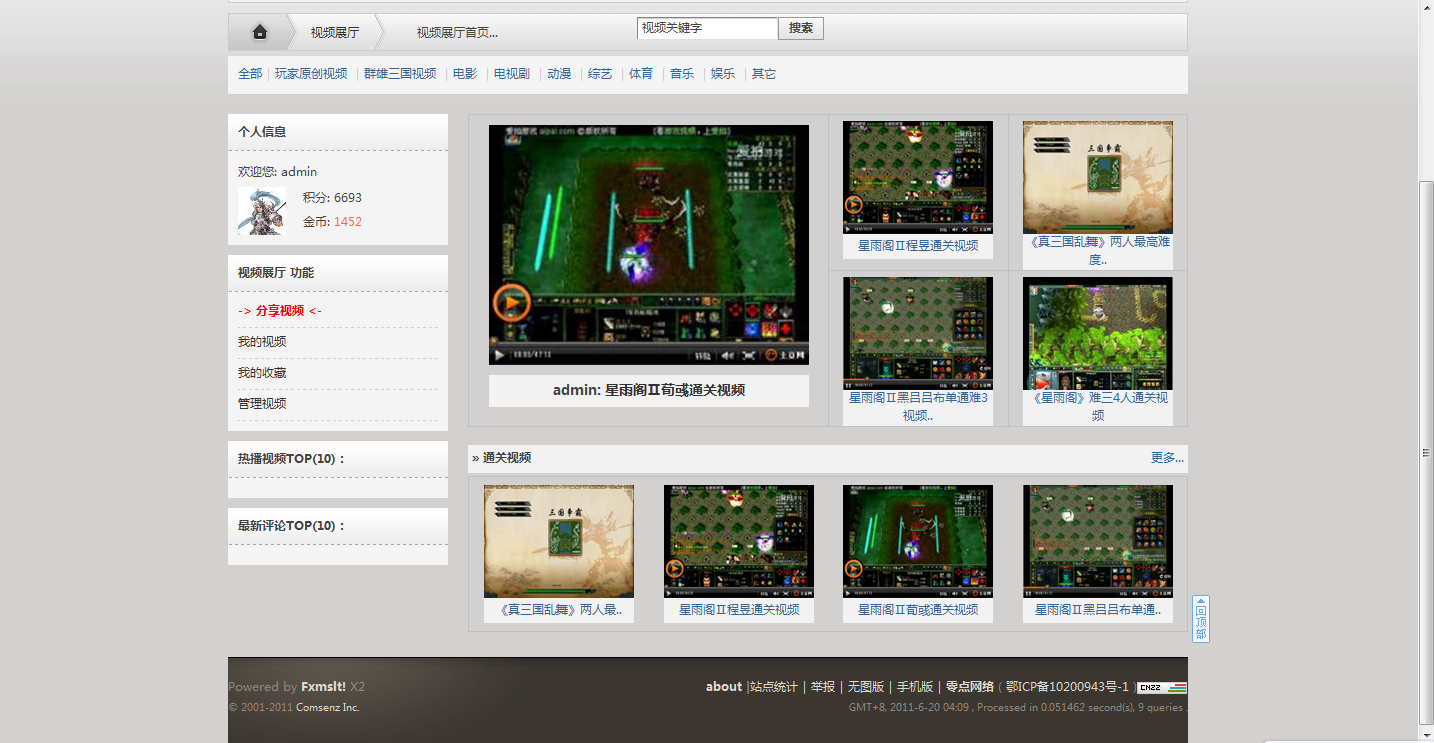Click the FxmsIt! link in footer
This screenshot has height=743, width=1434.
(323, 687)
